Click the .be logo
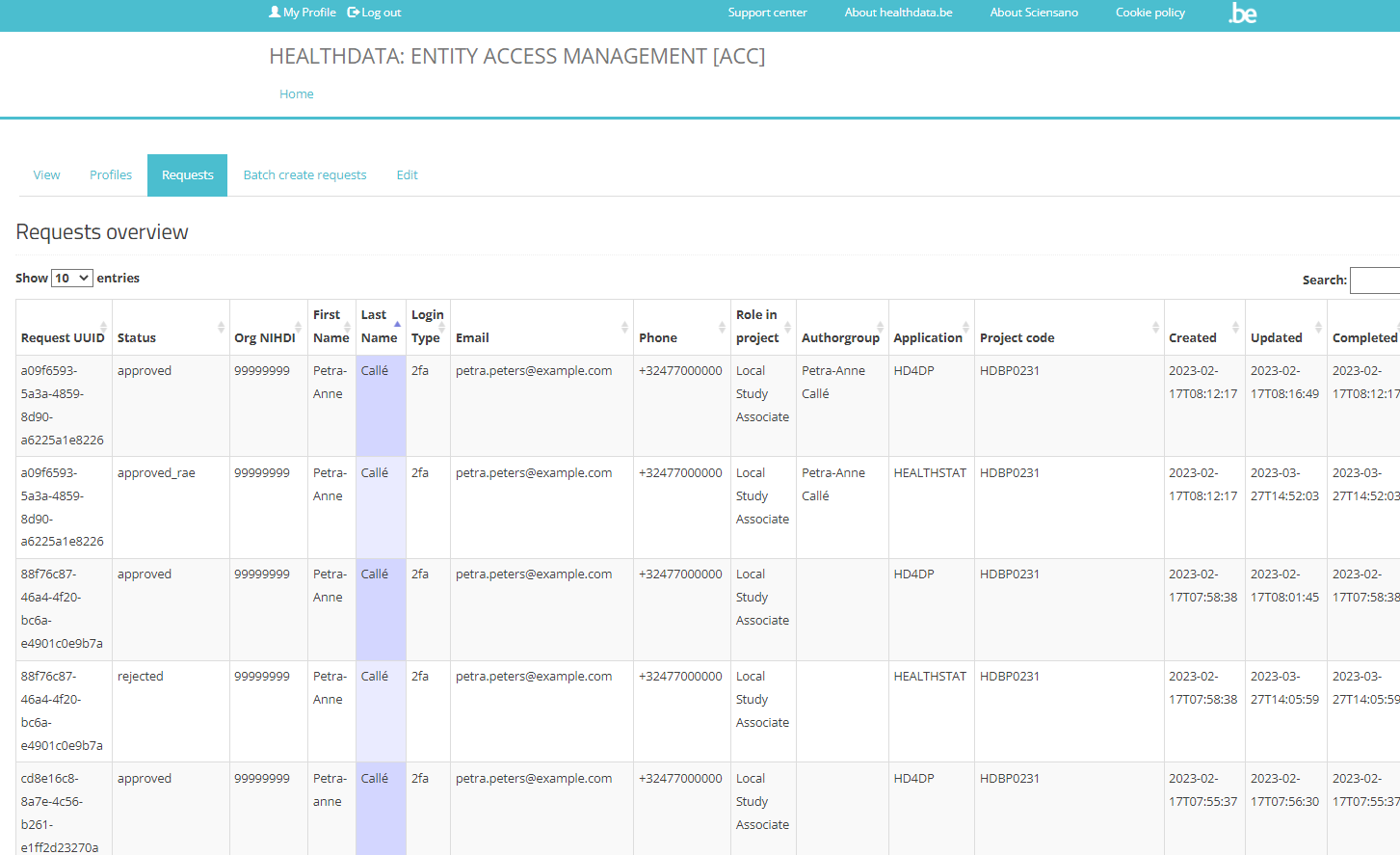Image resolution: width=1400 pixels, height=855 pixels. (x=1242, y=13)
